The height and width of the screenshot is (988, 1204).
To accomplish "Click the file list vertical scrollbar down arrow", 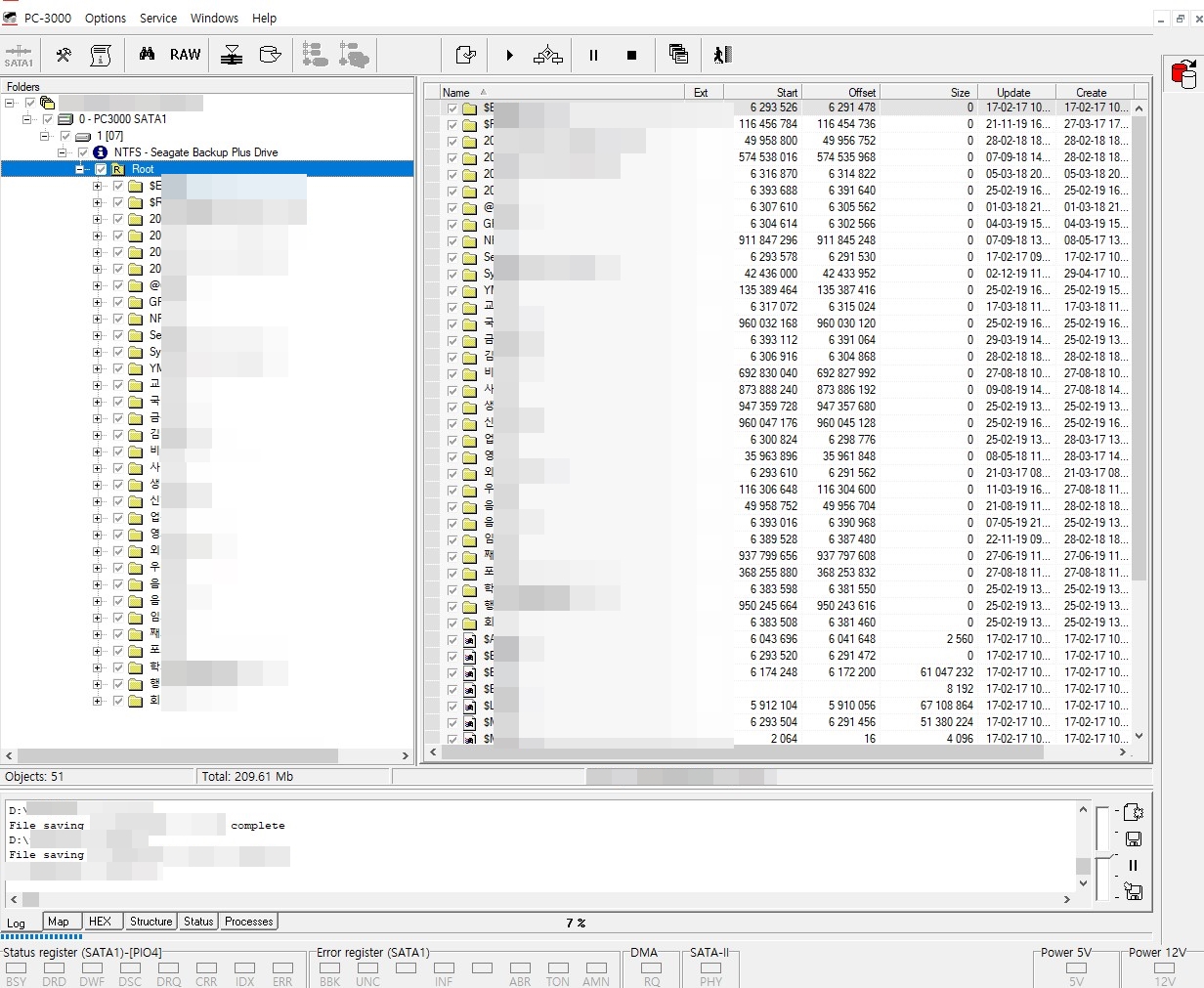I will tap(1139, 737).
